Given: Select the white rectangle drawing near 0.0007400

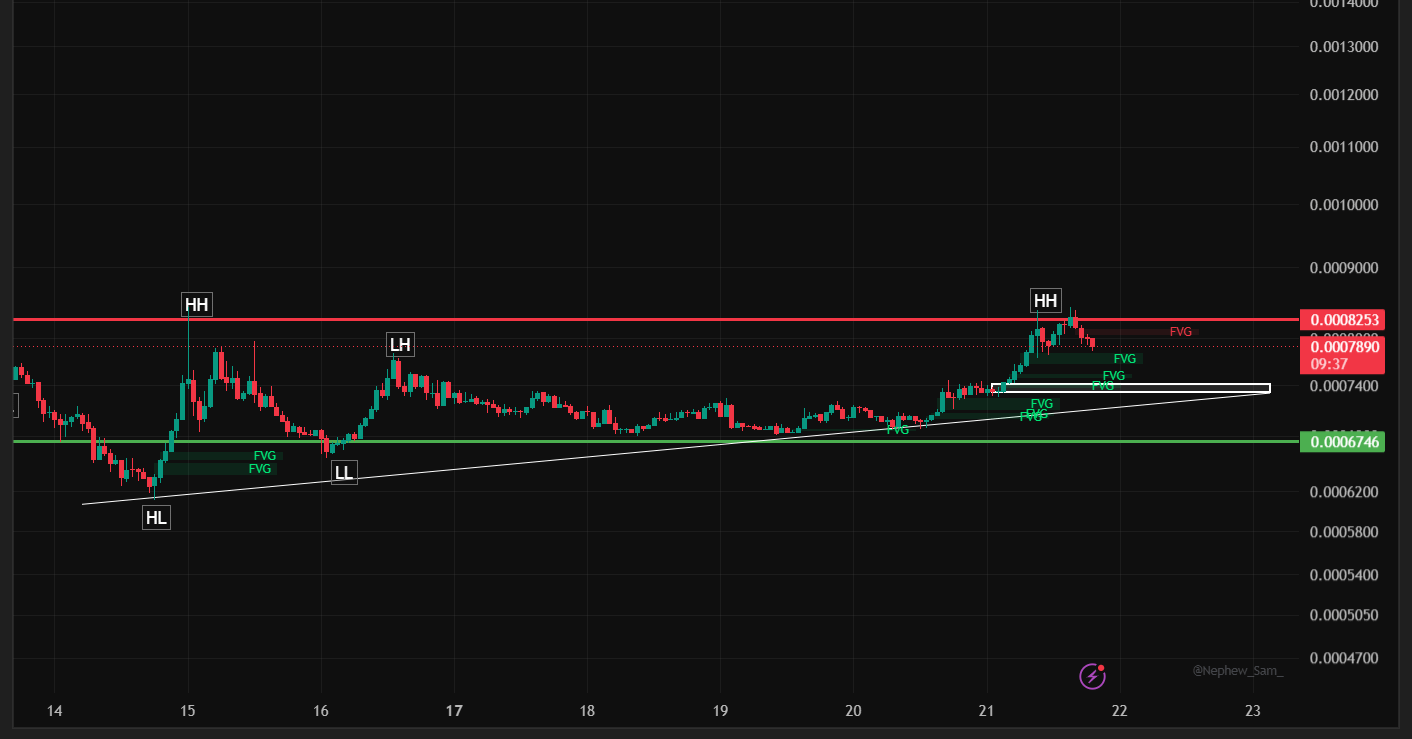Looking at the screenshot, I should pyautogui.click(x=1130, y=388).
